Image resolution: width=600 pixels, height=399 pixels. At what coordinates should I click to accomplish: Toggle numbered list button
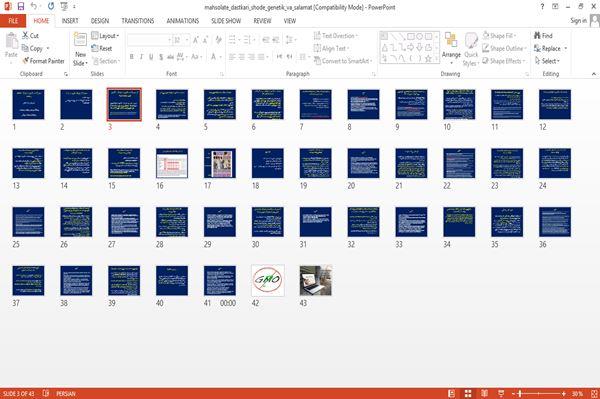coord(247,40)
